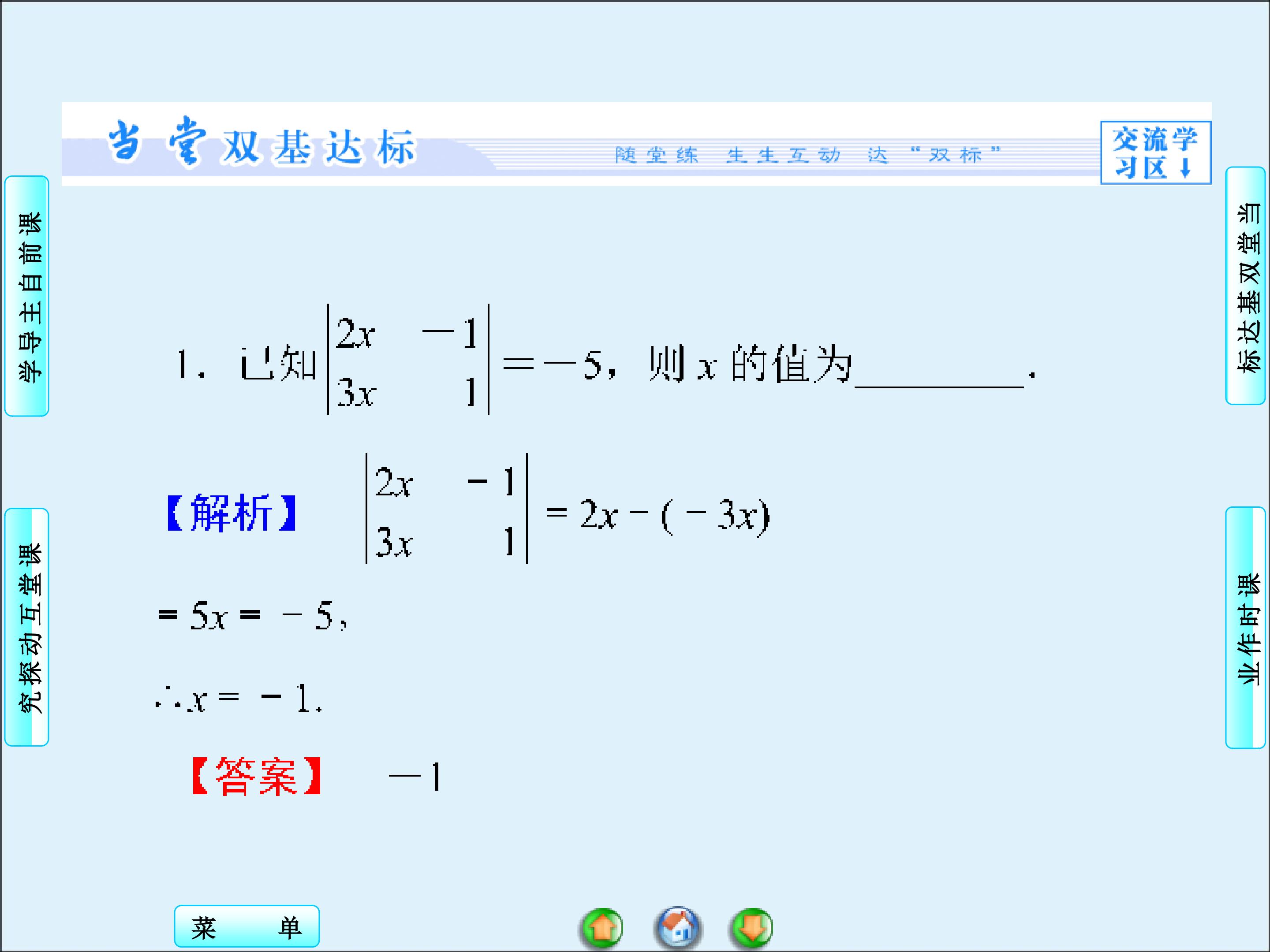Click the final answer −1 after 答案
1270x952 pixels.
pyautogui.click(x=415, y=777)
